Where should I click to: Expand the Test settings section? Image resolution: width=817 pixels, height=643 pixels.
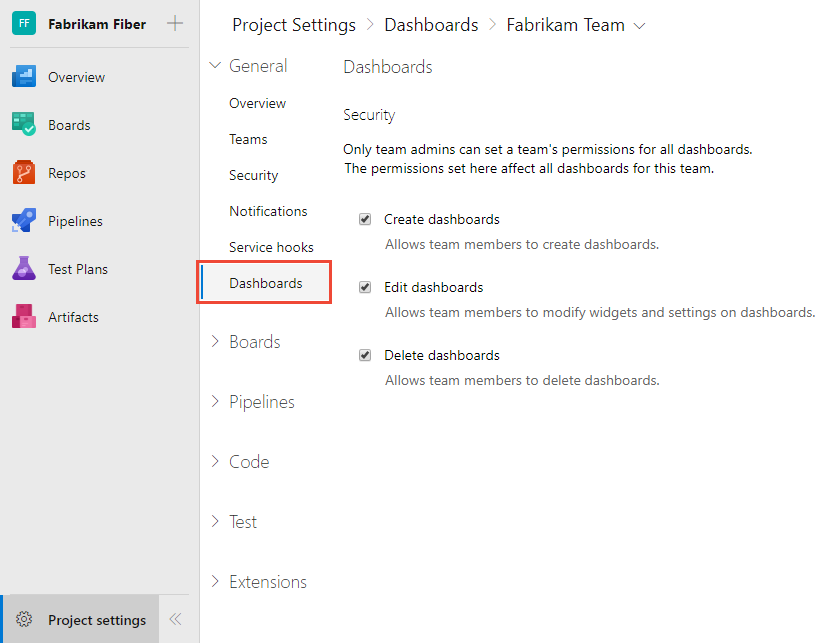[x=215, y=521]
